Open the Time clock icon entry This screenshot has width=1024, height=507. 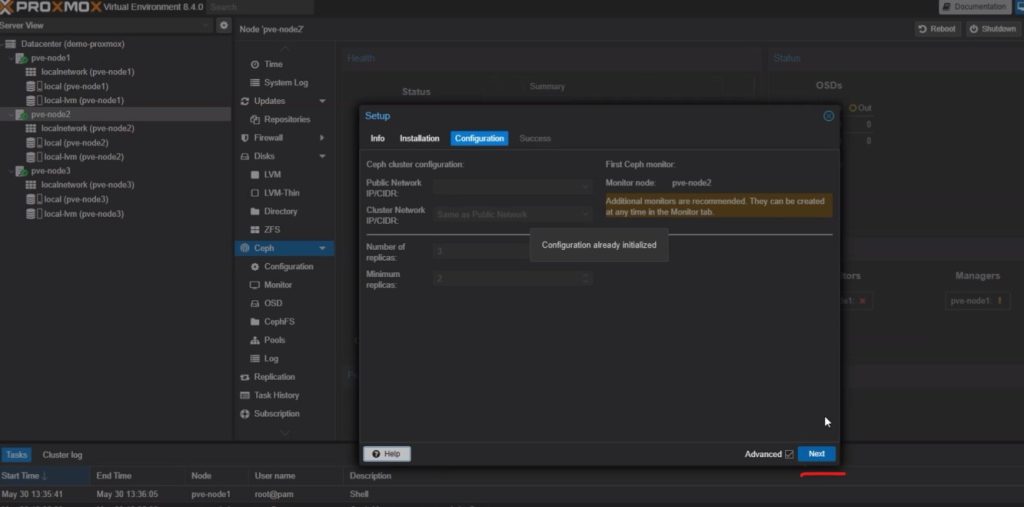click(255, 65)
